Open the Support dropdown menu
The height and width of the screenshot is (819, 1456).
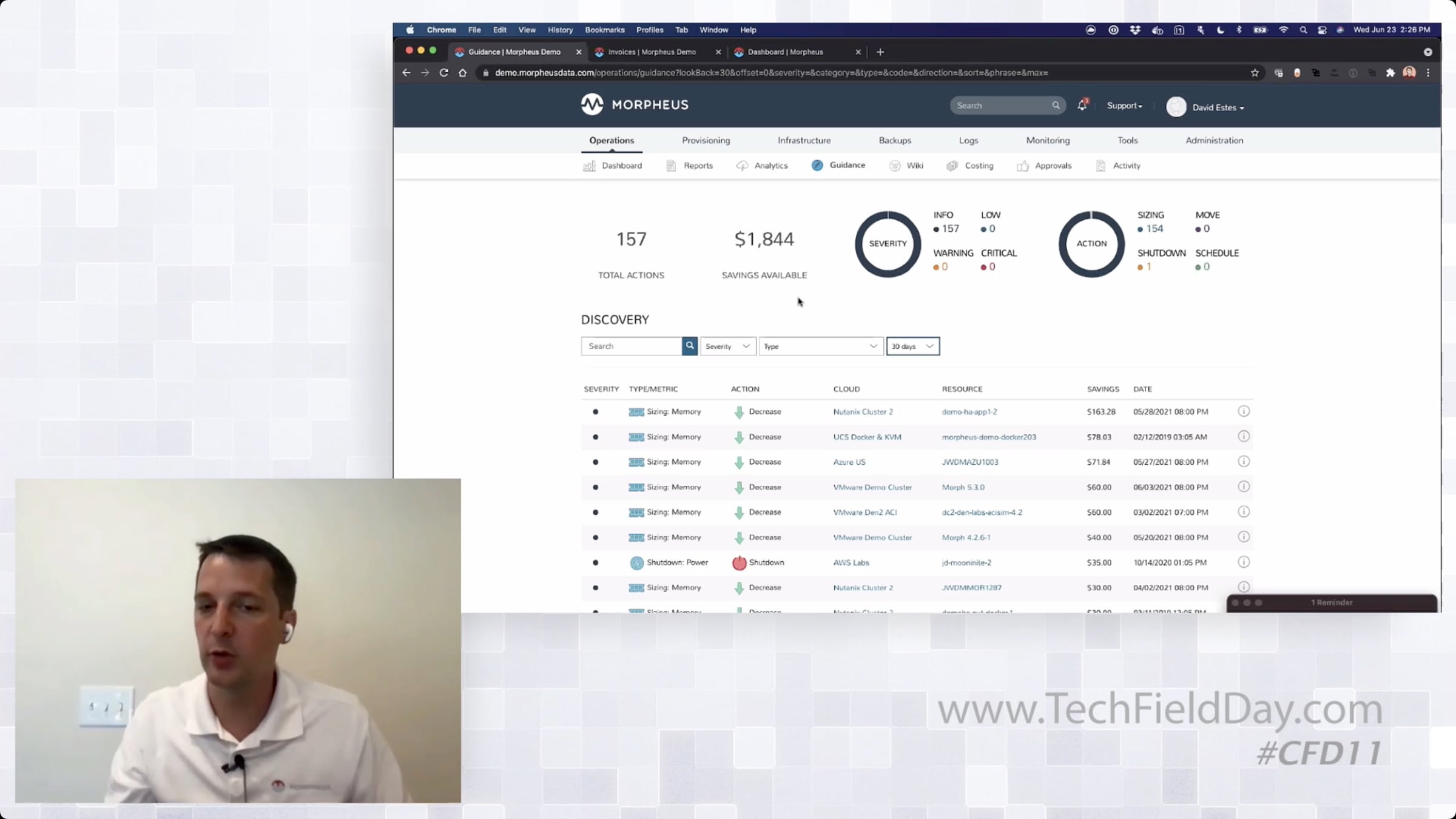coord(1125,106)
